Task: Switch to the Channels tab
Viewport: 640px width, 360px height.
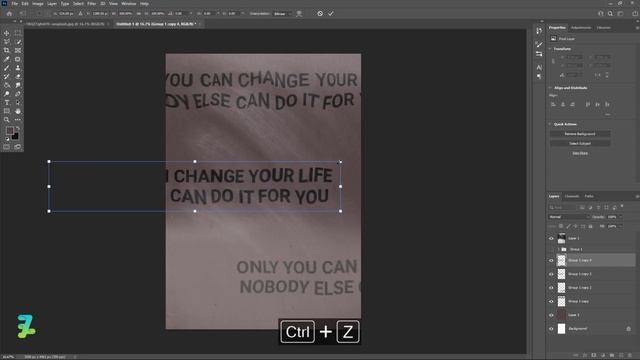Action: [572, 196]
